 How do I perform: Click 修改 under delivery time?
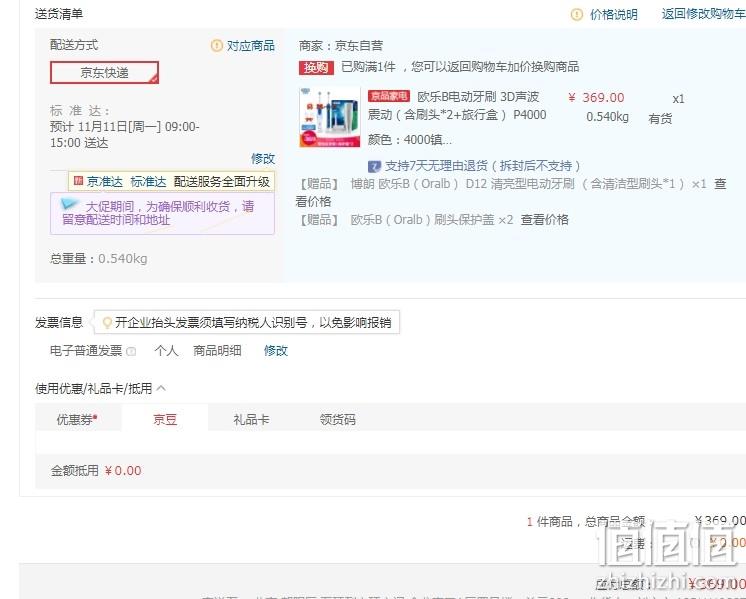pos(263,158)
